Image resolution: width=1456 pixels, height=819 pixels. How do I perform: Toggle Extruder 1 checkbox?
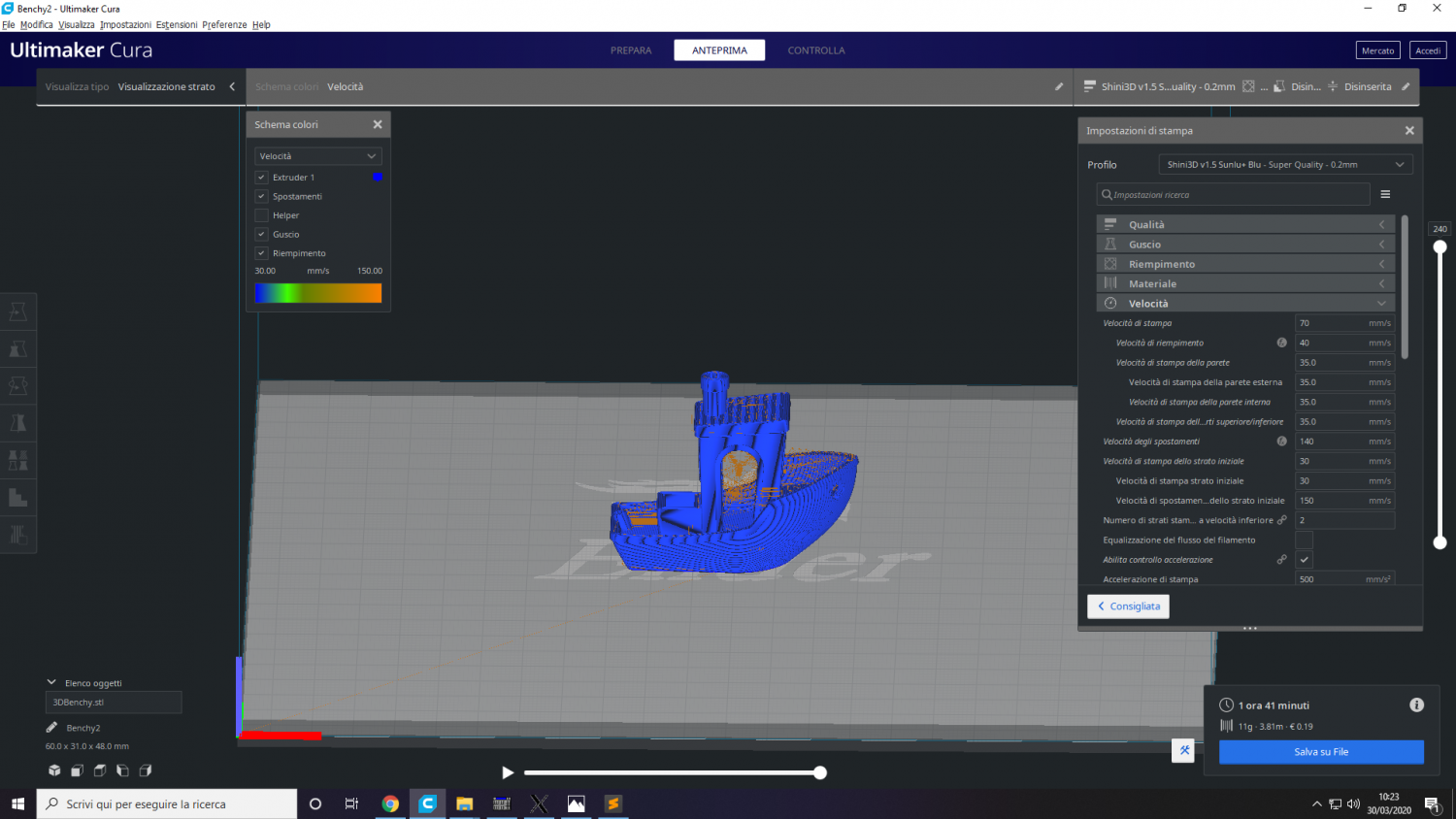[261, 177]
